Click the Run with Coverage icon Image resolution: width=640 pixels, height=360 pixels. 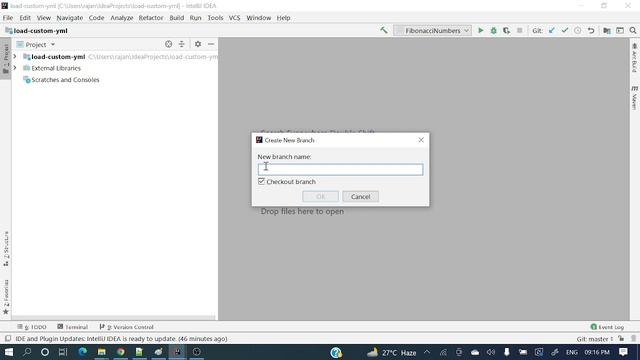(507, 31)
